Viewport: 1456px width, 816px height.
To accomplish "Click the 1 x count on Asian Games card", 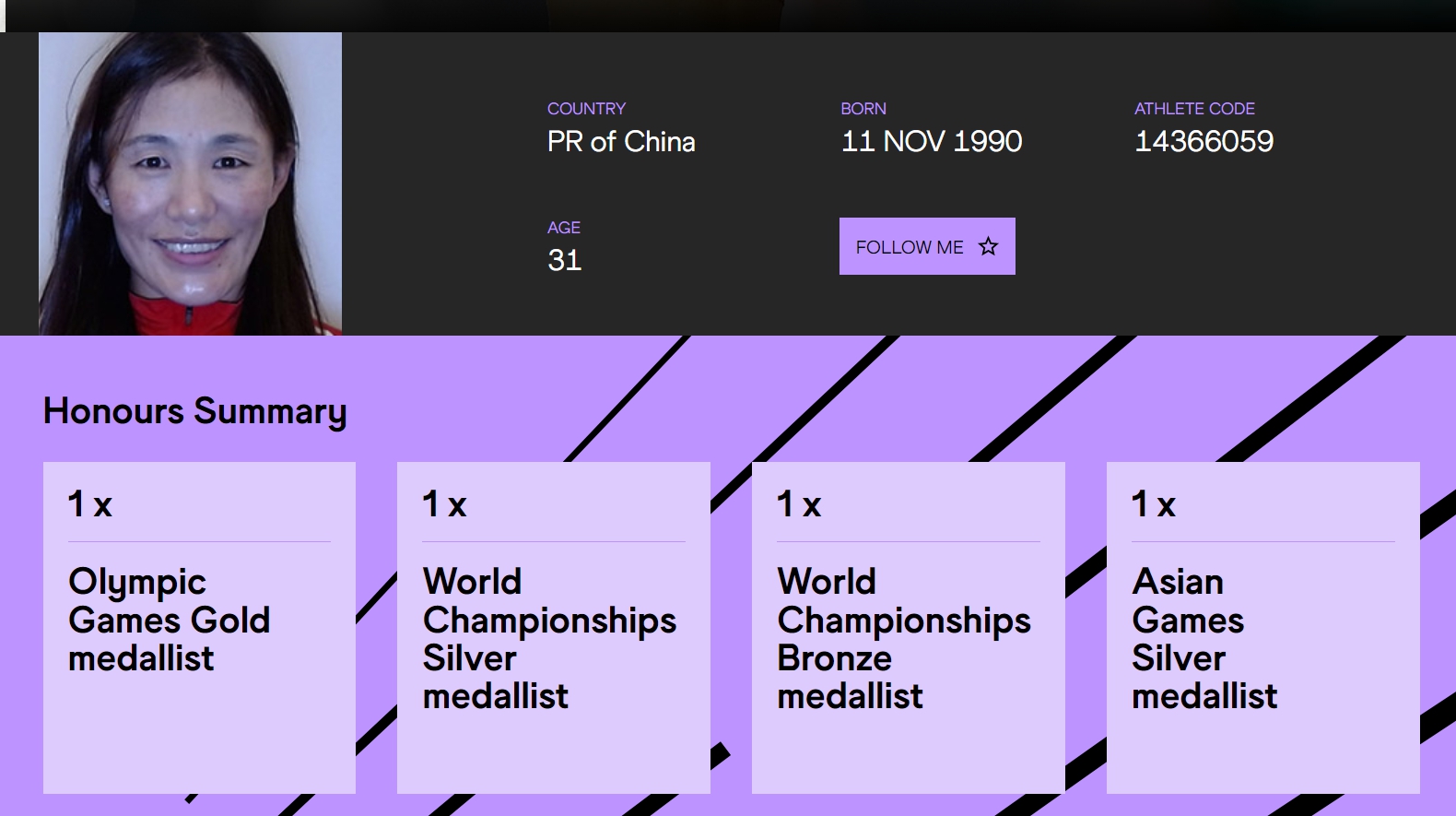I will [1154, 504].
